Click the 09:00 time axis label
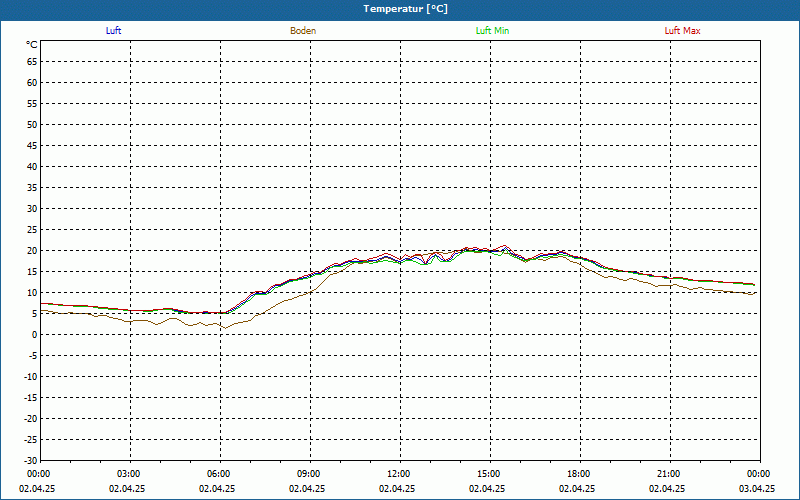Screen dimensions: 800x500 [309, 474]
